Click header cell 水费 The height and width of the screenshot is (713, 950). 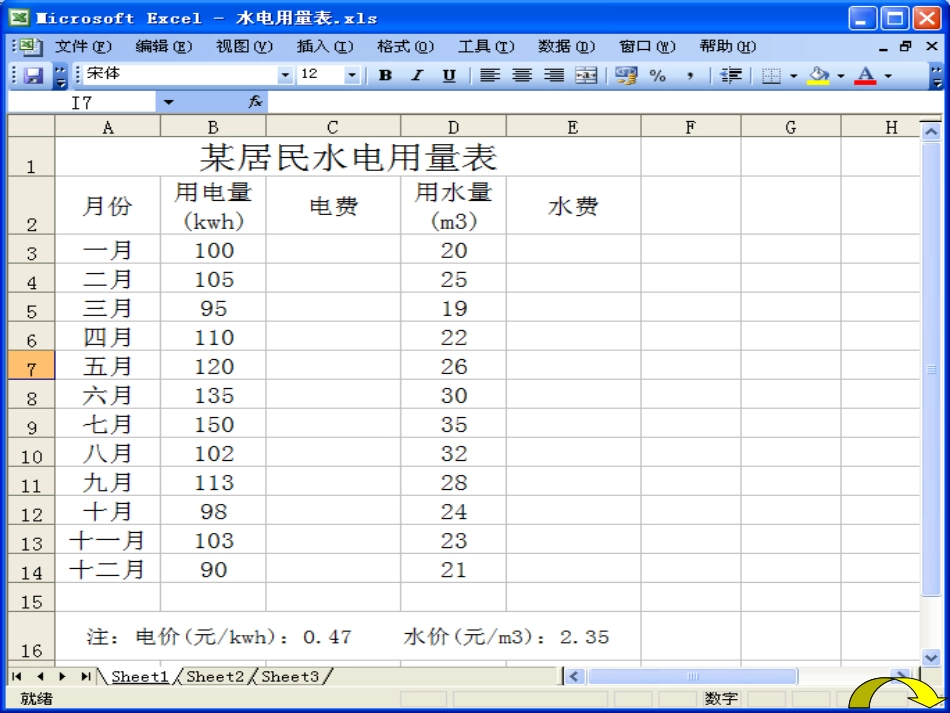click(x=573, y=205)
